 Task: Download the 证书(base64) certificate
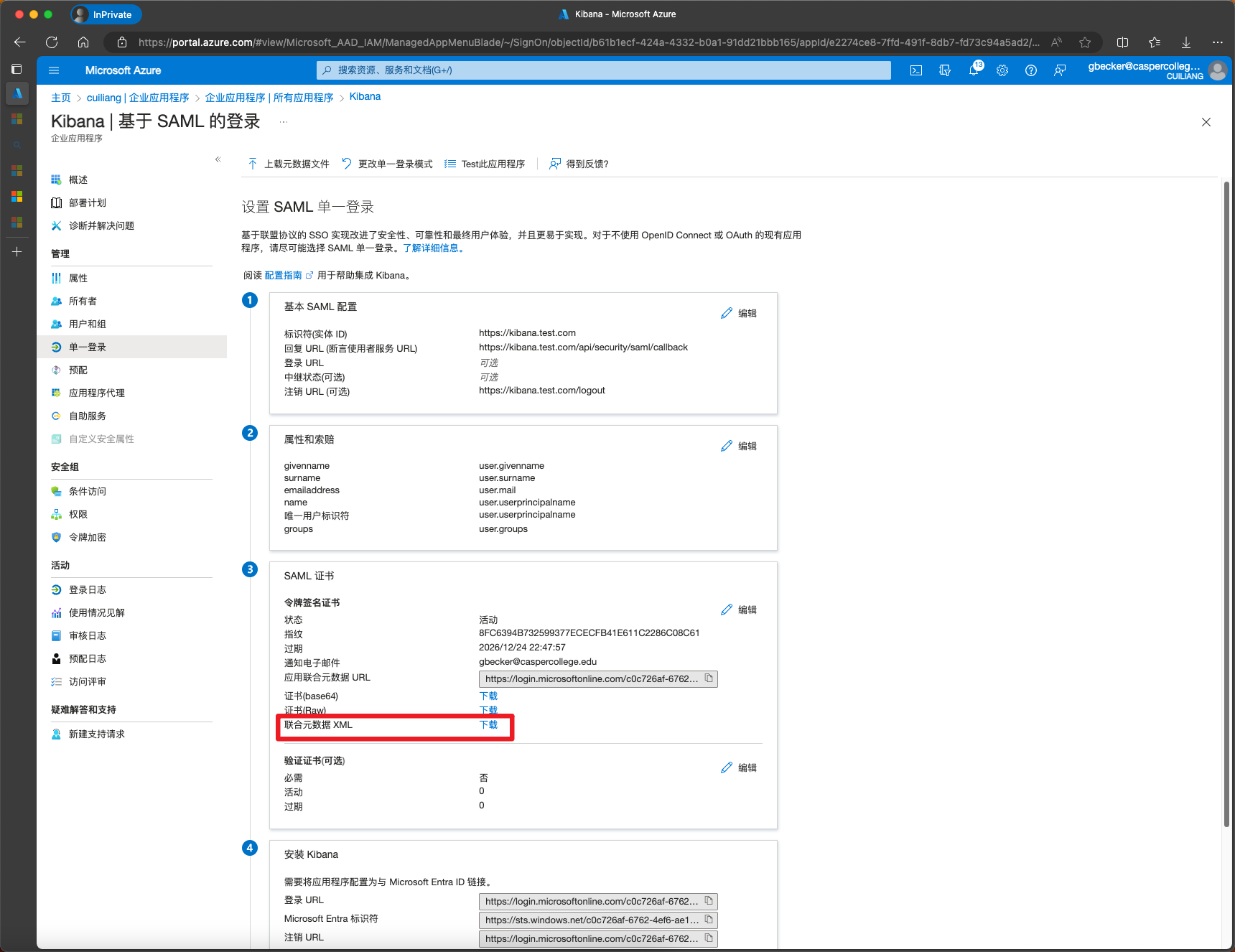point(488,696)
